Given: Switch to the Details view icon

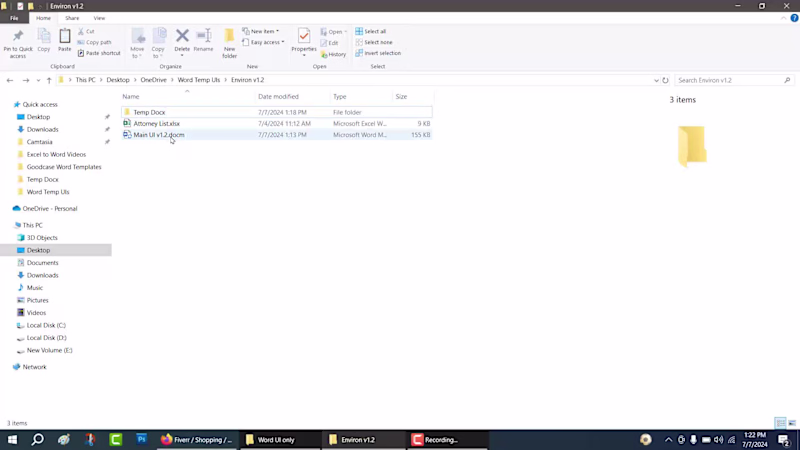Looking at the screenshot, I should 780,423.
